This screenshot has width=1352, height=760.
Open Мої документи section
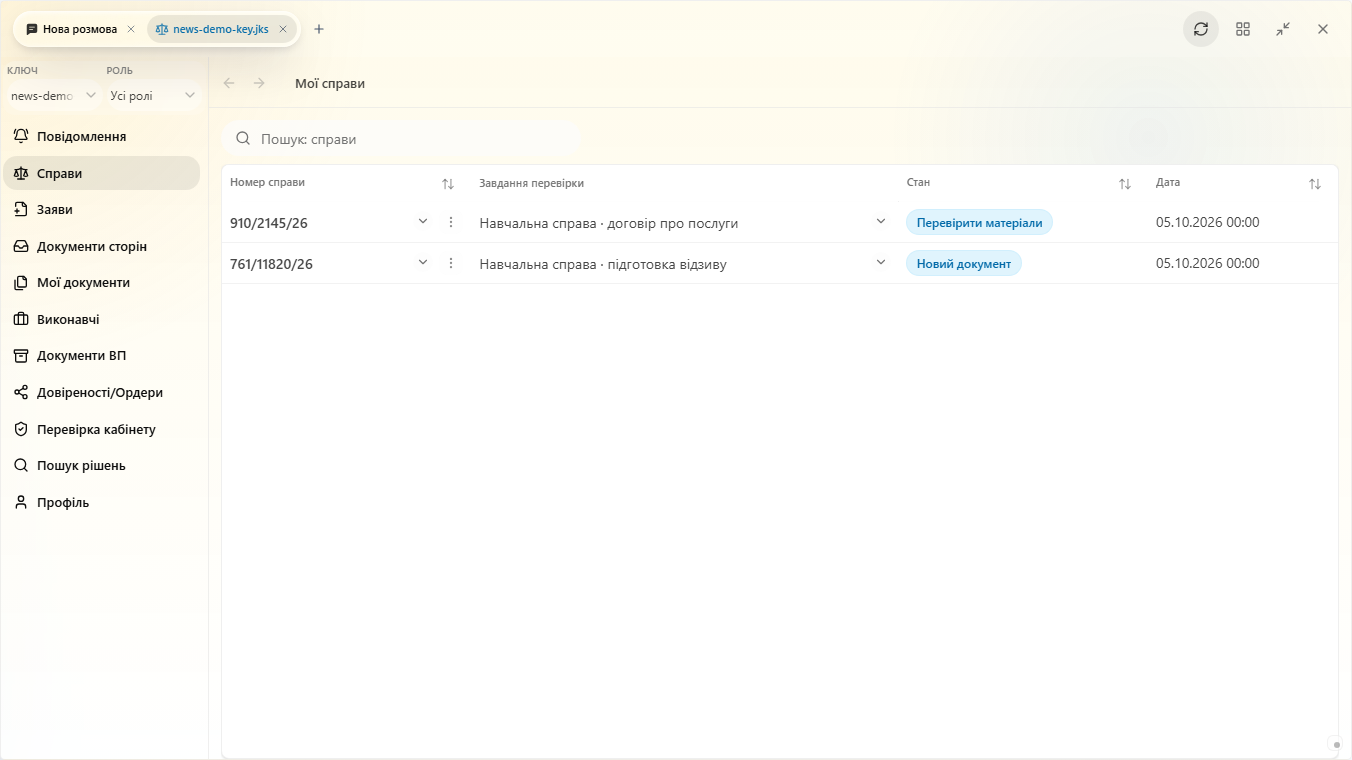pyautogui.click(x=102, y=282)
